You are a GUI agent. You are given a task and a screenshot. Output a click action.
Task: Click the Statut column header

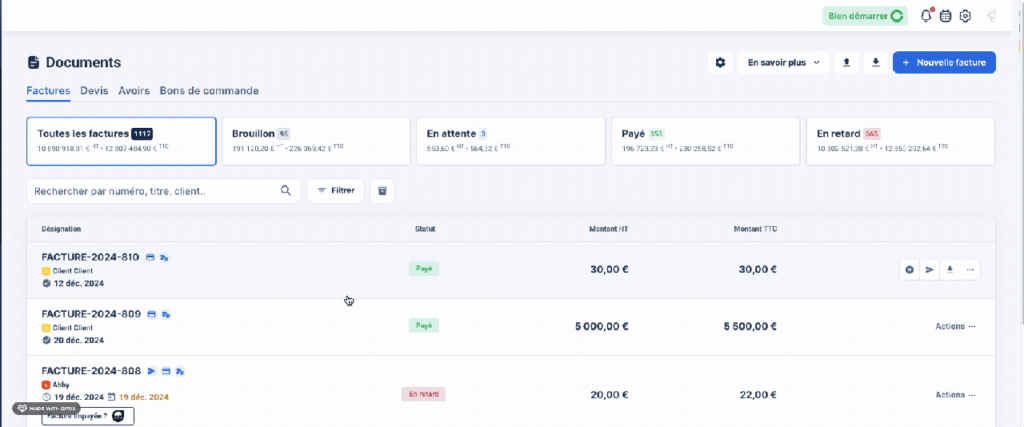pos(425,229)
